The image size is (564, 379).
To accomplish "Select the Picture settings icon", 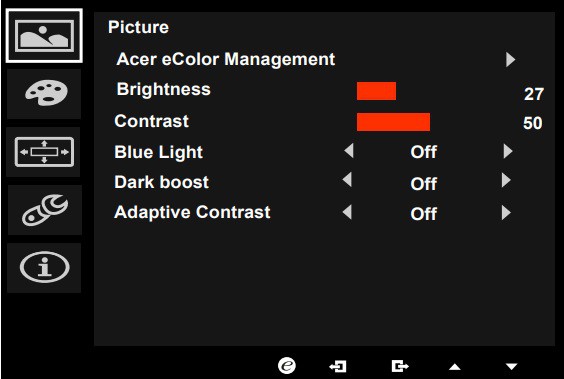I will [44, 36].
